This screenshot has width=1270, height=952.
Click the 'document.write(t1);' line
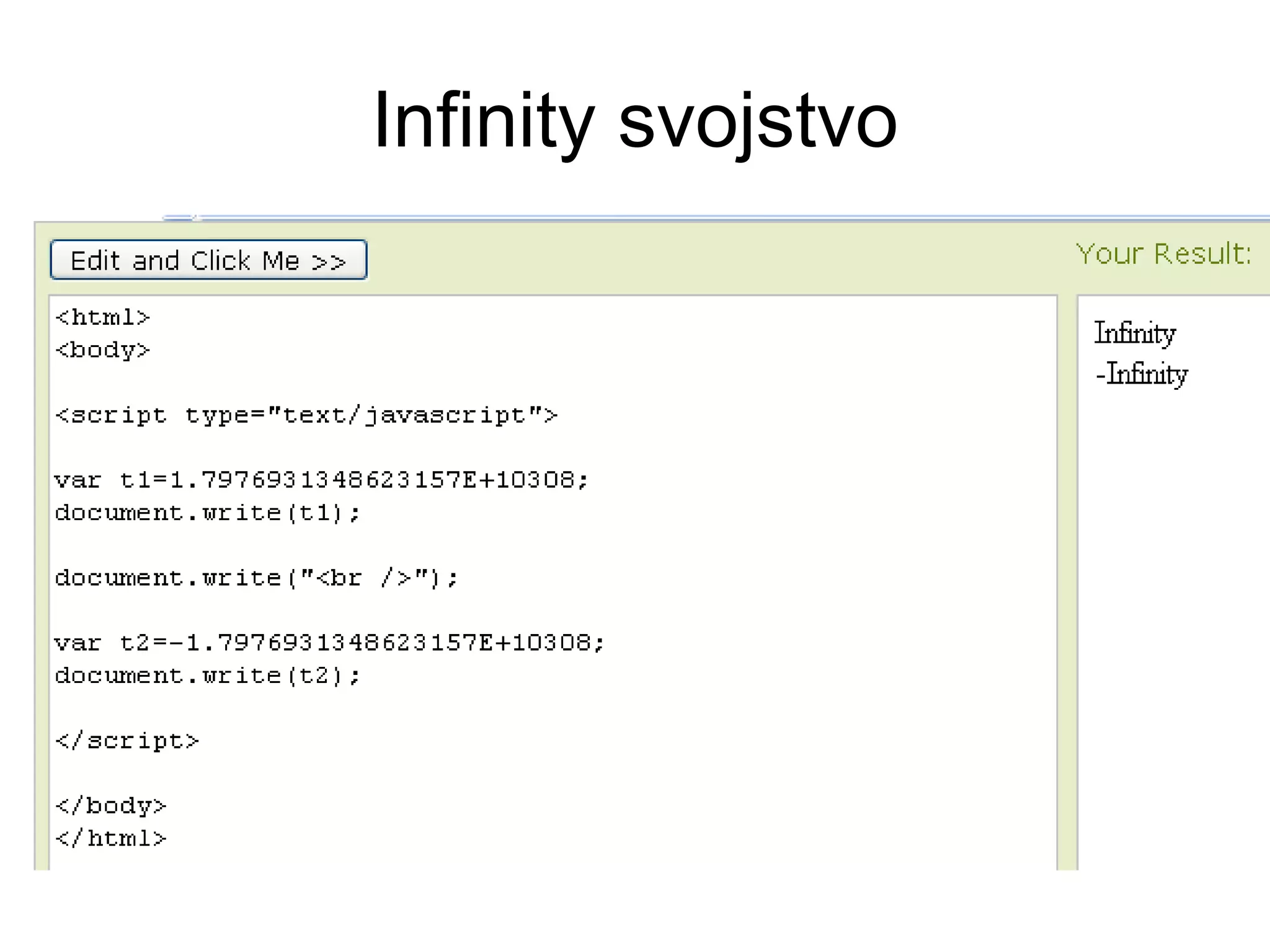(207, 513)
